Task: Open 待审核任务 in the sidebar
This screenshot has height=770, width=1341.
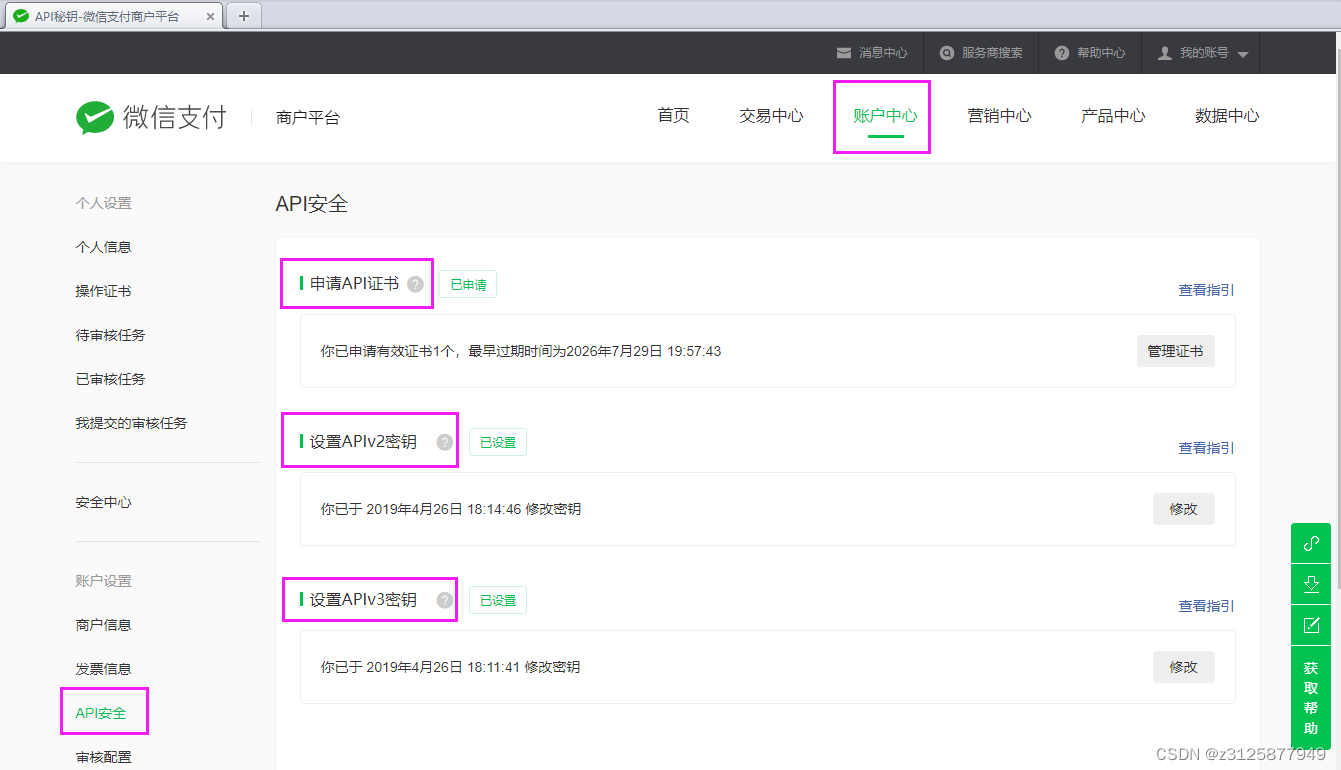Action: pos(110,335)
